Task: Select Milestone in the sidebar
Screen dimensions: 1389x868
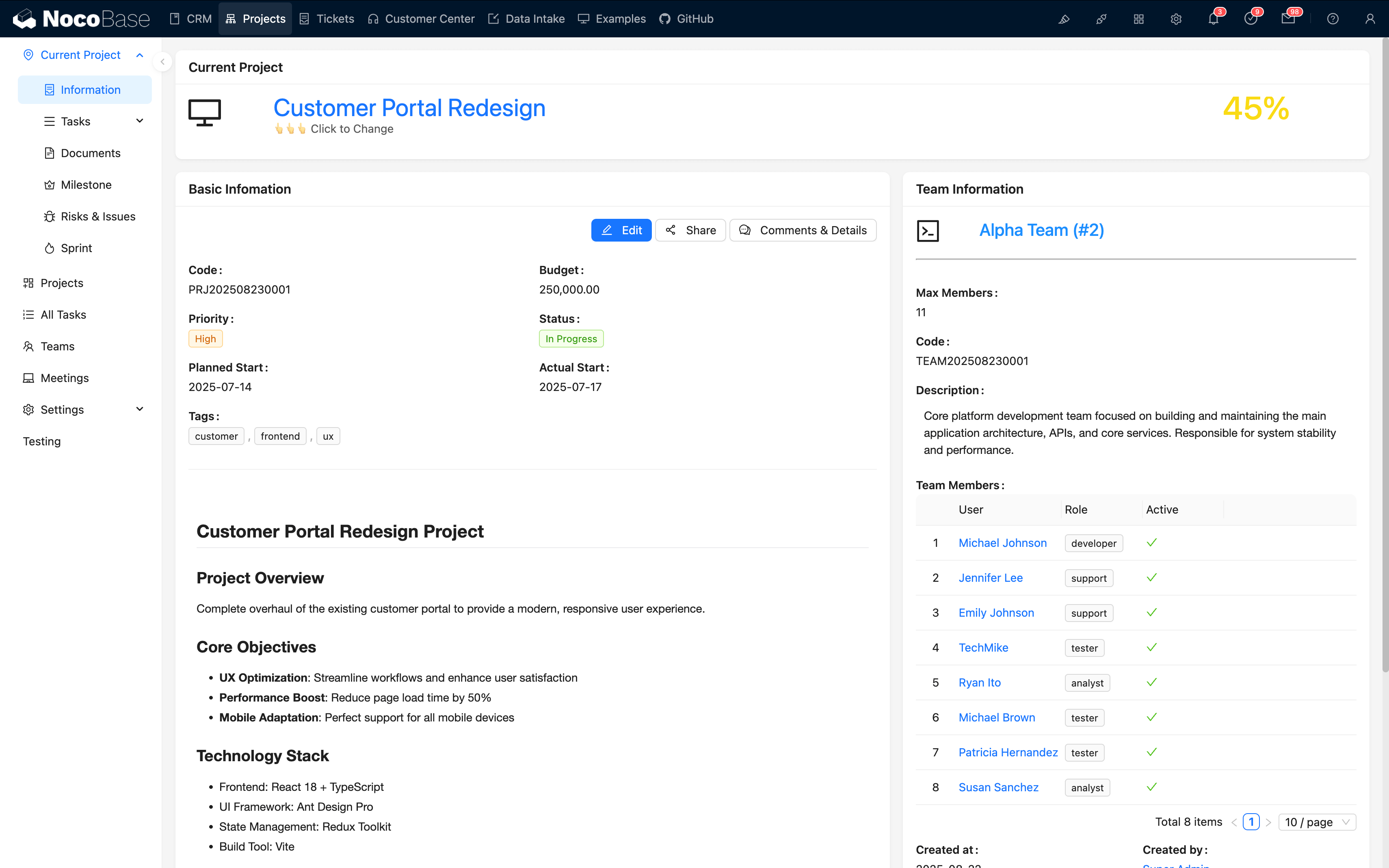Action: coord(86,184)
